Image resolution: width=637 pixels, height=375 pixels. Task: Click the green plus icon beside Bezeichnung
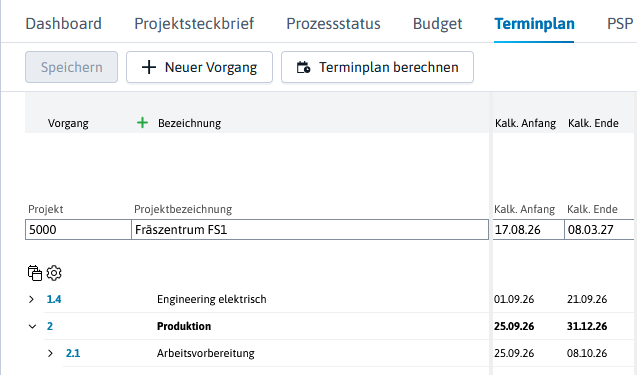(142, 123)
